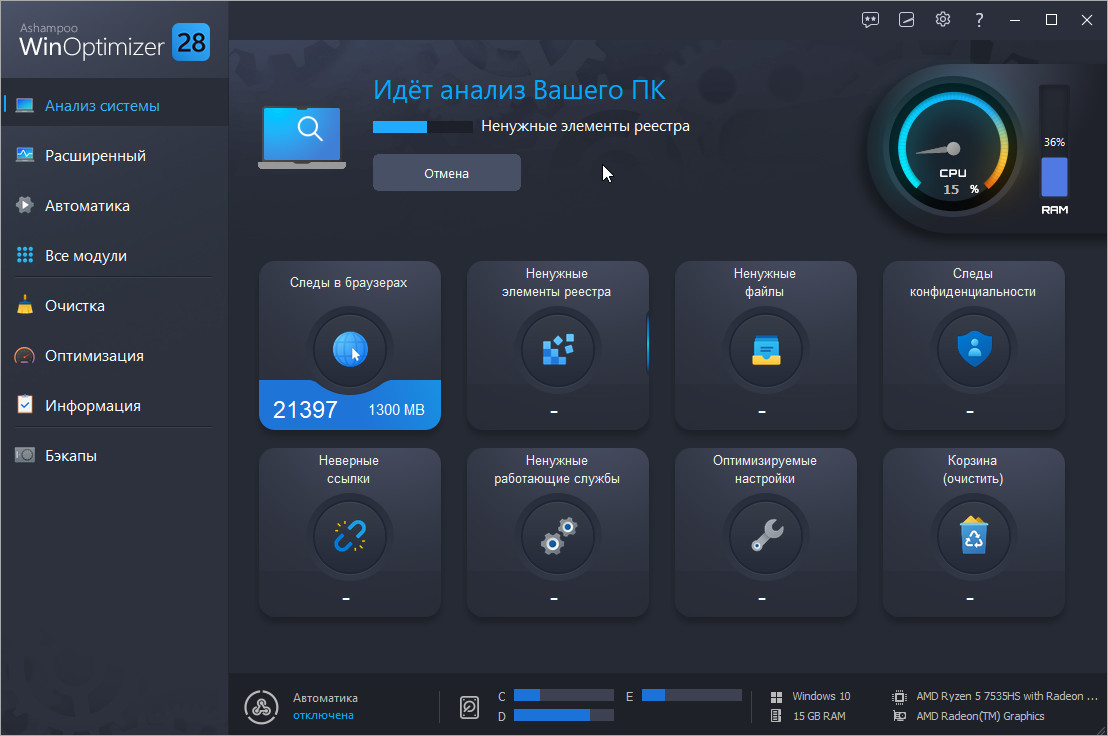Open the Расширенный sidebar section
This screenshot has width=1108, height=736.
(x=95, y=156)
